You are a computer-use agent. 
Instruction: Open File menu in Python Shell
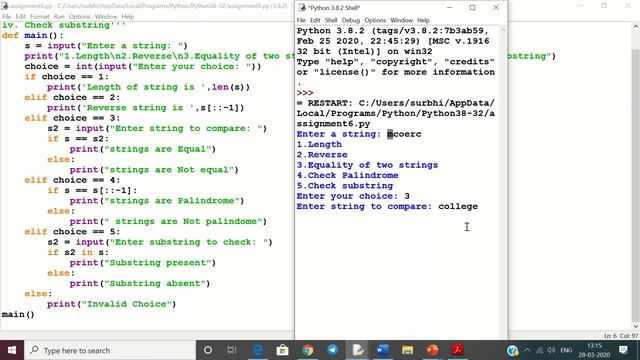pyautogui.click(x=301, y=20)
